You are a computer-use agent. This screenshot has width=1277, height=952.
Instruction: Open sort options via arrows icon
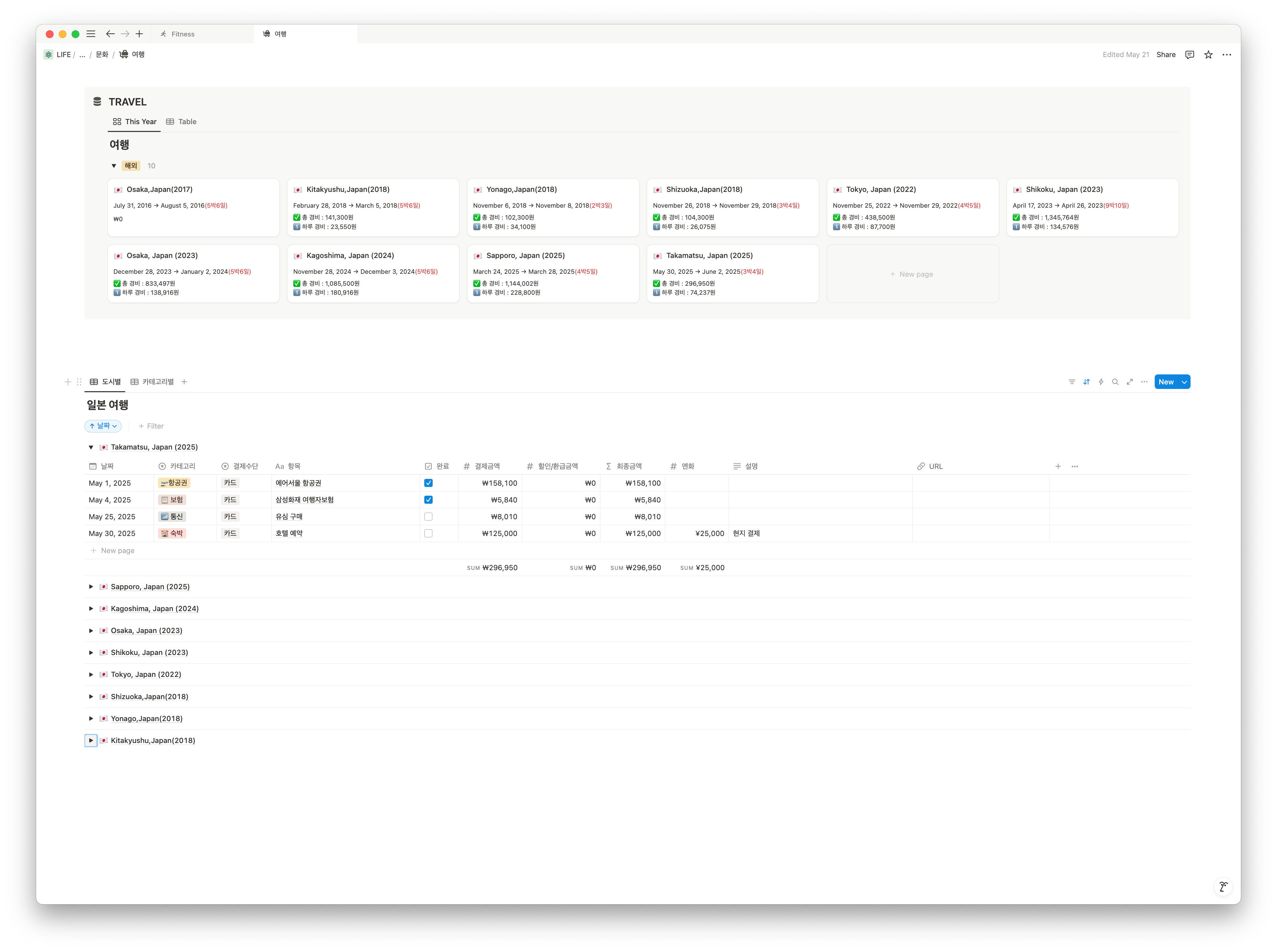[1086, 382]
